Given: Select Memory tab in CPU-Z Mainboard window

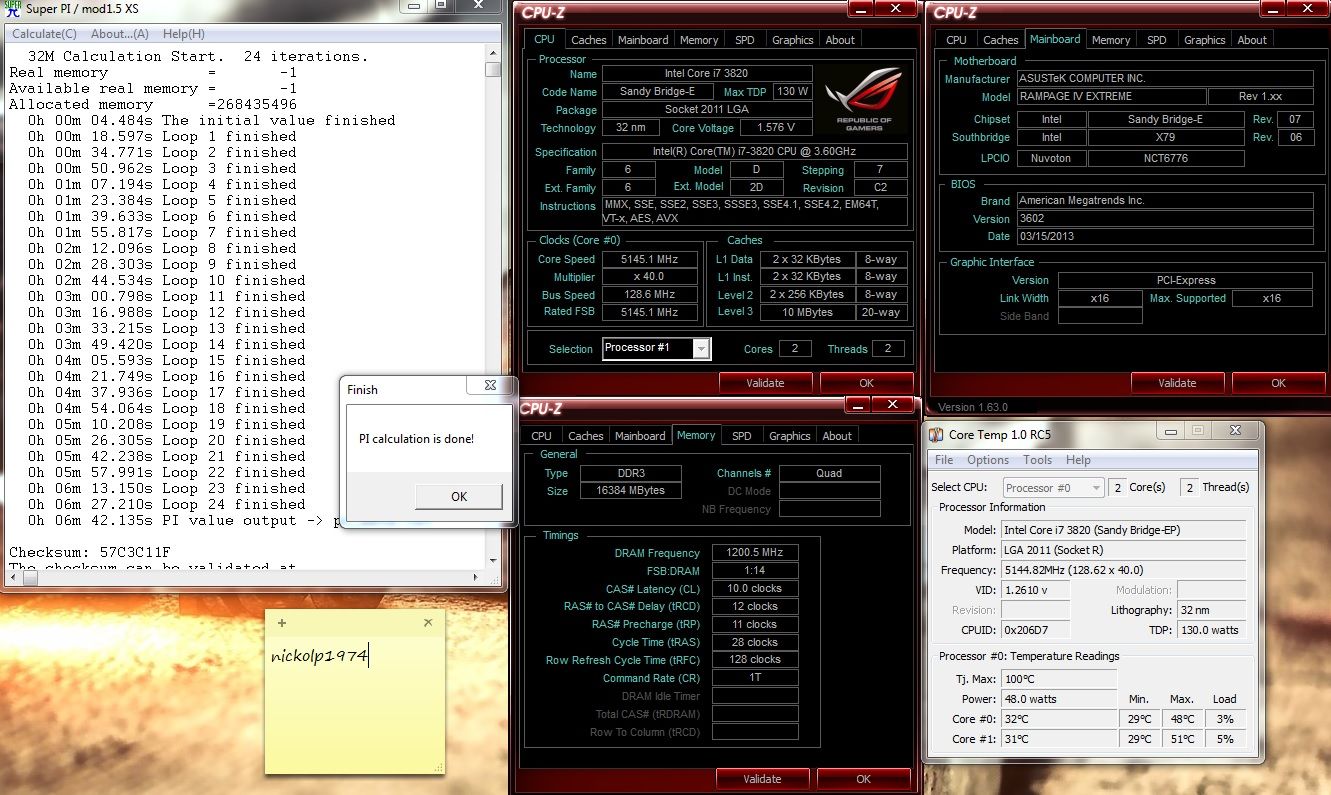Looking at the screenshot, I should pyautogui.click(x=1111, y=40).
